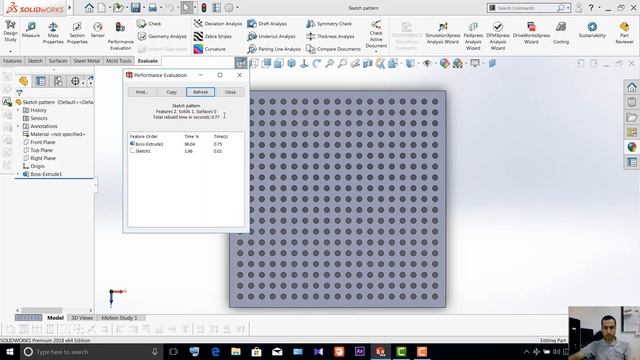The width and height of the screenshot is (640, 360).
Task: Select Sketch1 row in Feature Order list
Action: pos(186,151)
